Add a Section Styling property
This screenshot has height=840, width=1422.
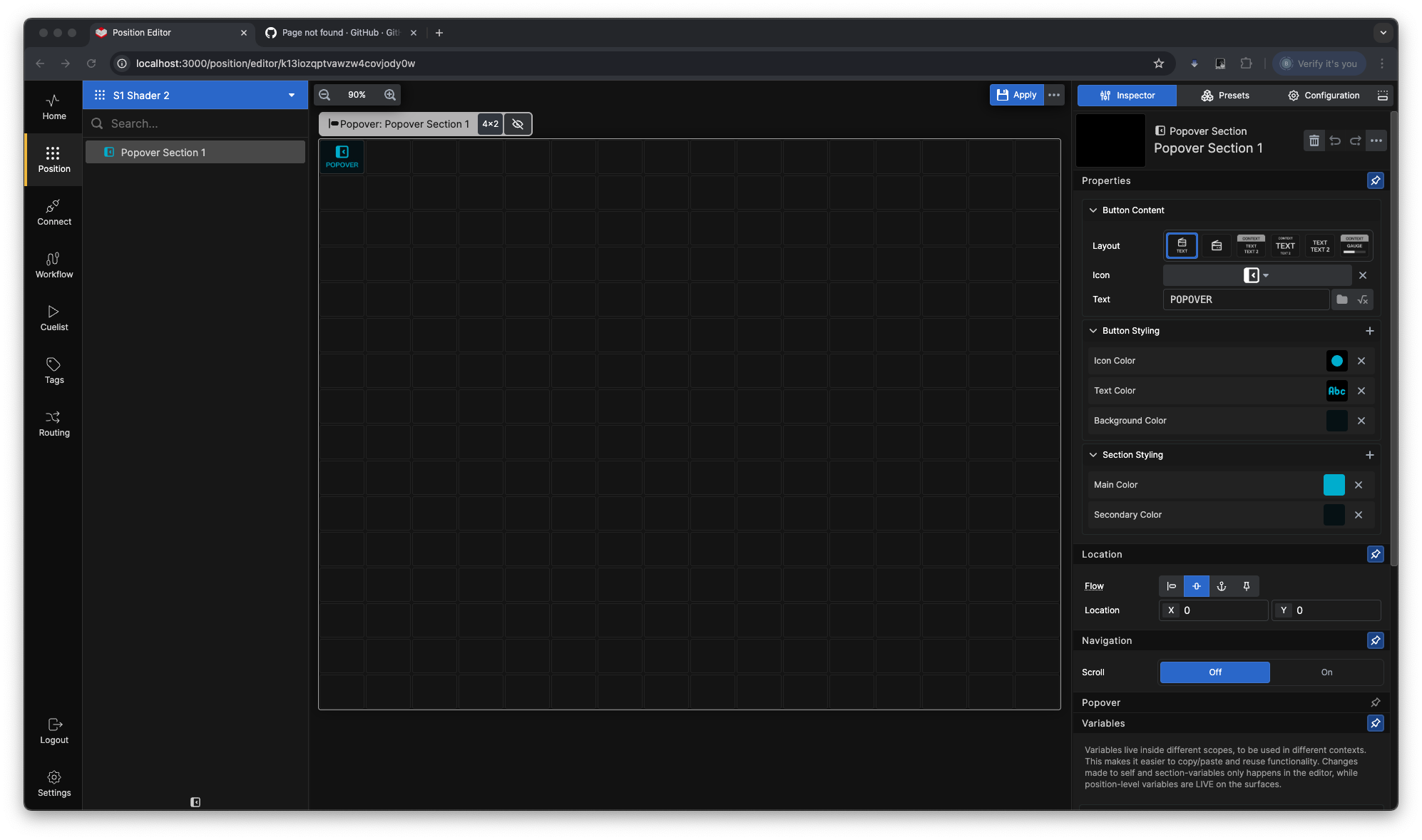[1369, 455]
